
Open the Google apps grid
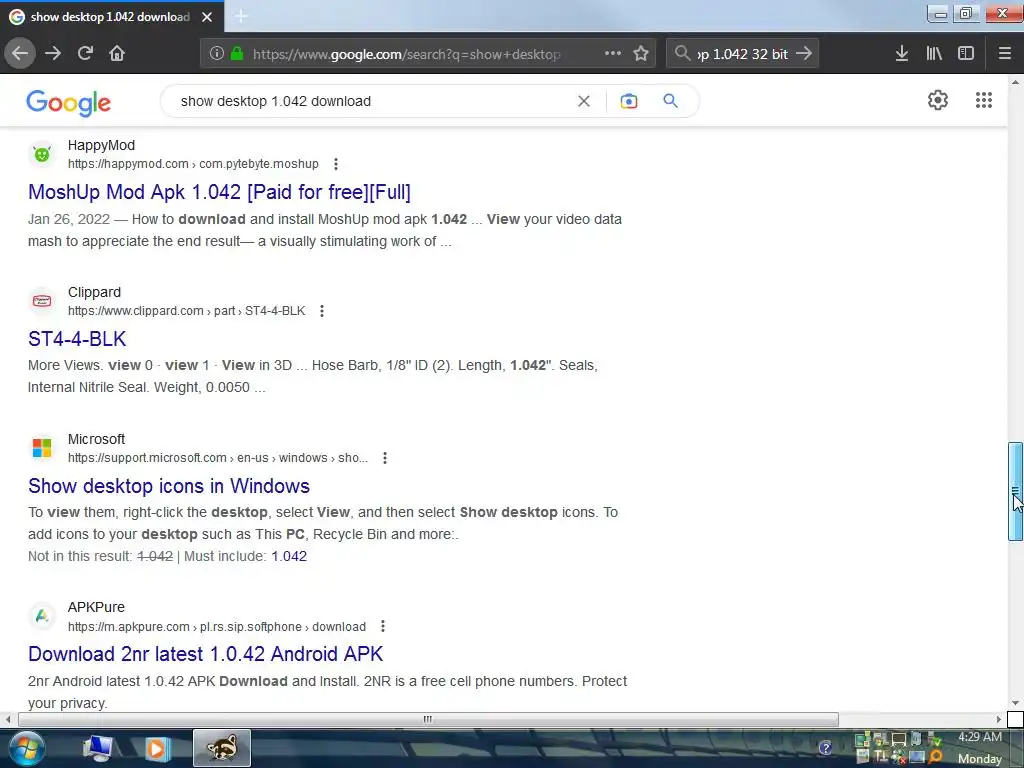pyautogui.click(x=984, y=100)
